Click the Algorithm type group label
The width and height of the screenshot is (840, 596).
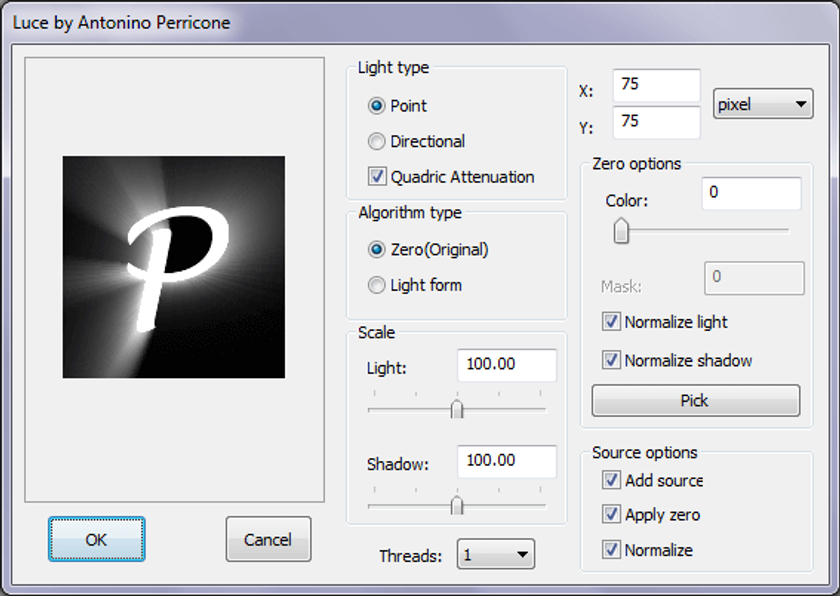point(410,213)
